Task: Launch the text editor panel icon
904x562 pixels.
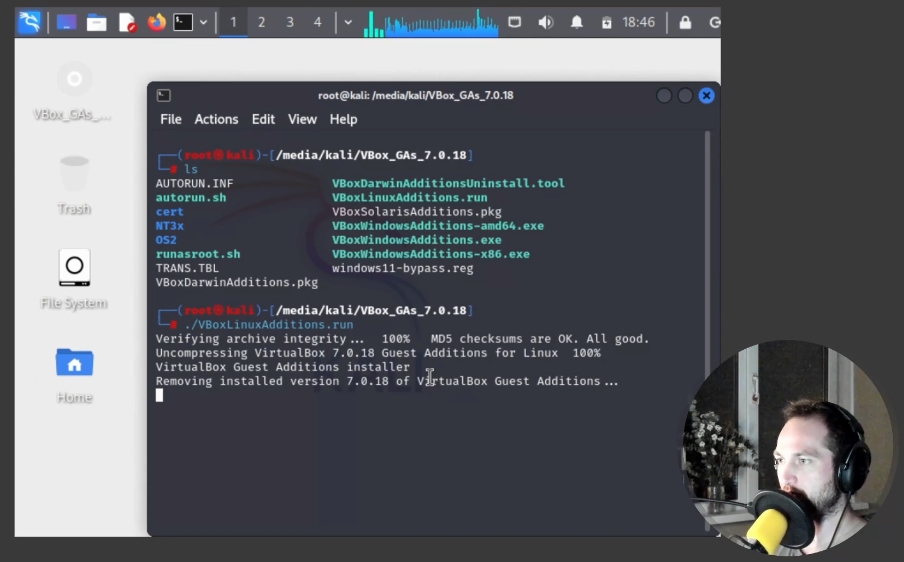Action: tap(127, 22)
